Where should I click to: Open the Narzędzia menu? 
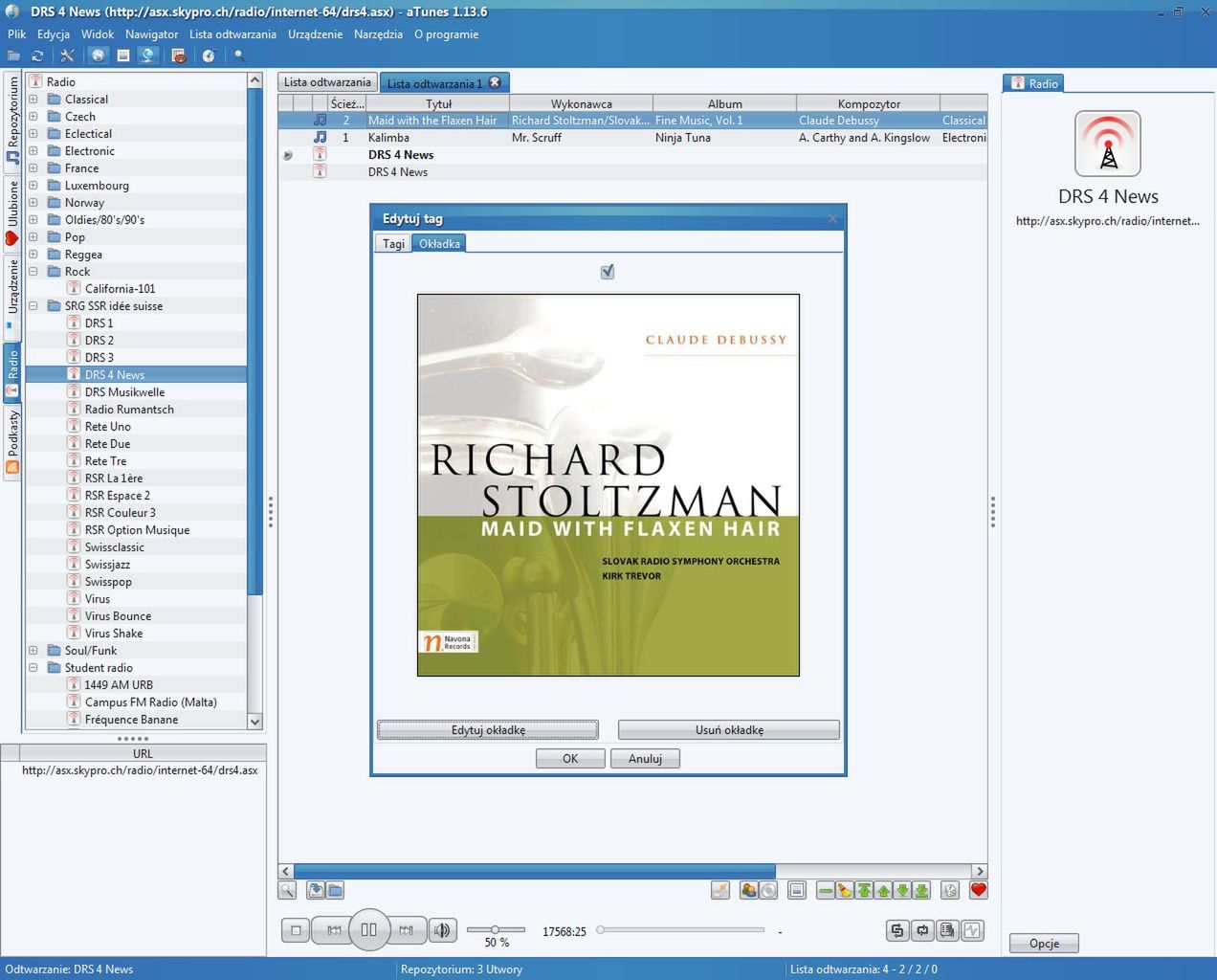(x=378, y=34)
